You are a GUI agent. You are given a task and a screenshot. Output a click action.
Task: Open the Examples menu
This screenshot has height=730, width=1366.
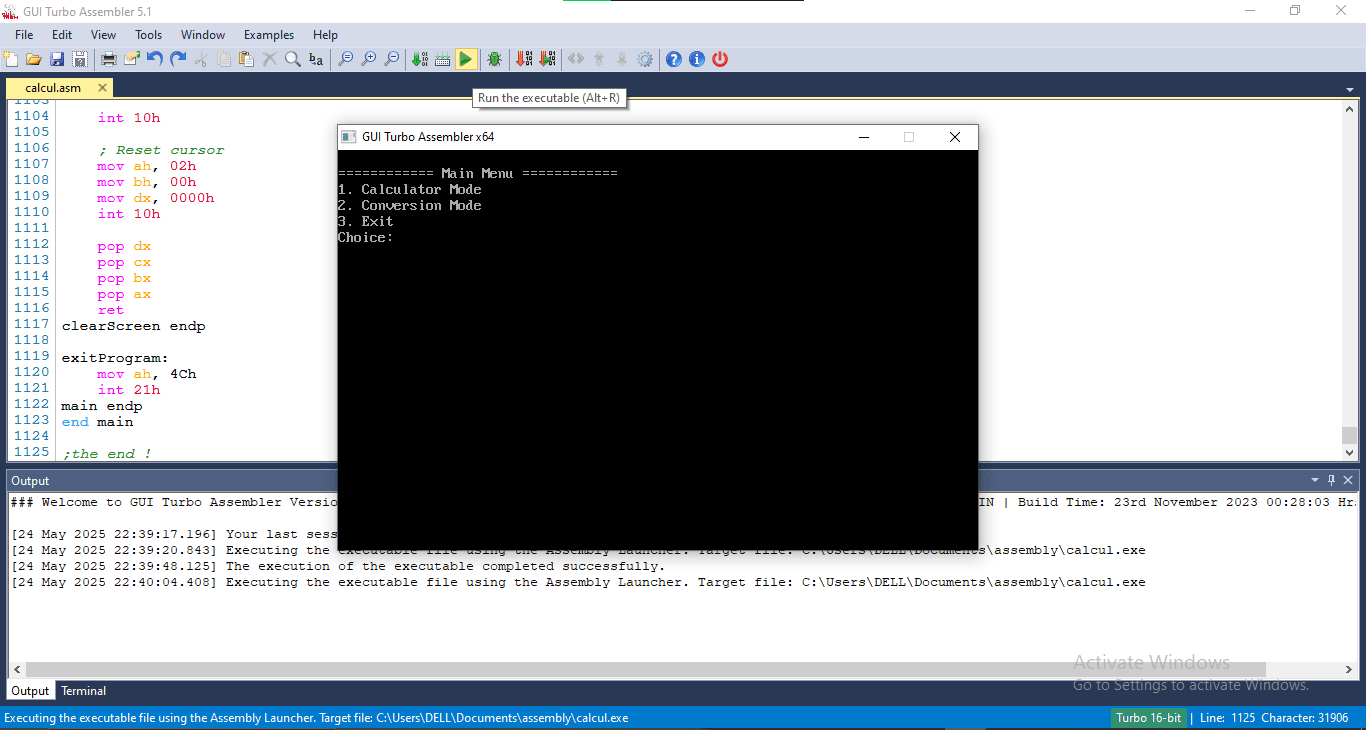pyautogui.click(x=269, y=34)
